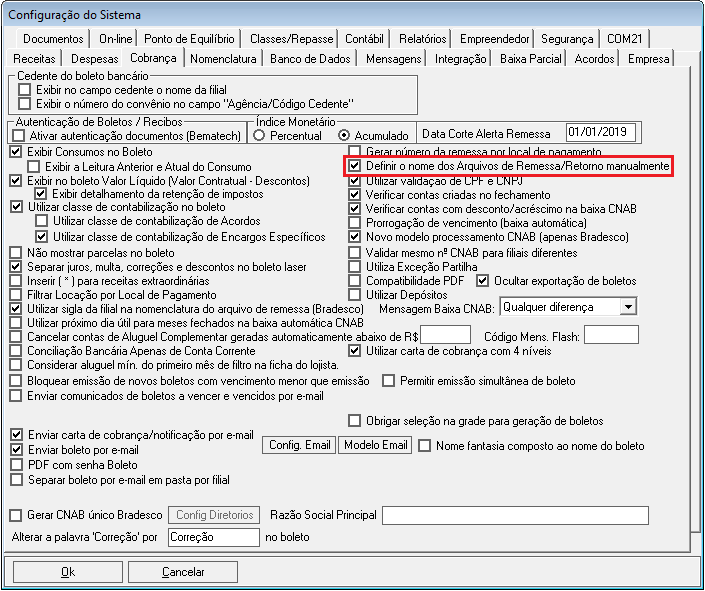Check 'Obrigar seleção na grade para geração de boletos'

point(355,421)
